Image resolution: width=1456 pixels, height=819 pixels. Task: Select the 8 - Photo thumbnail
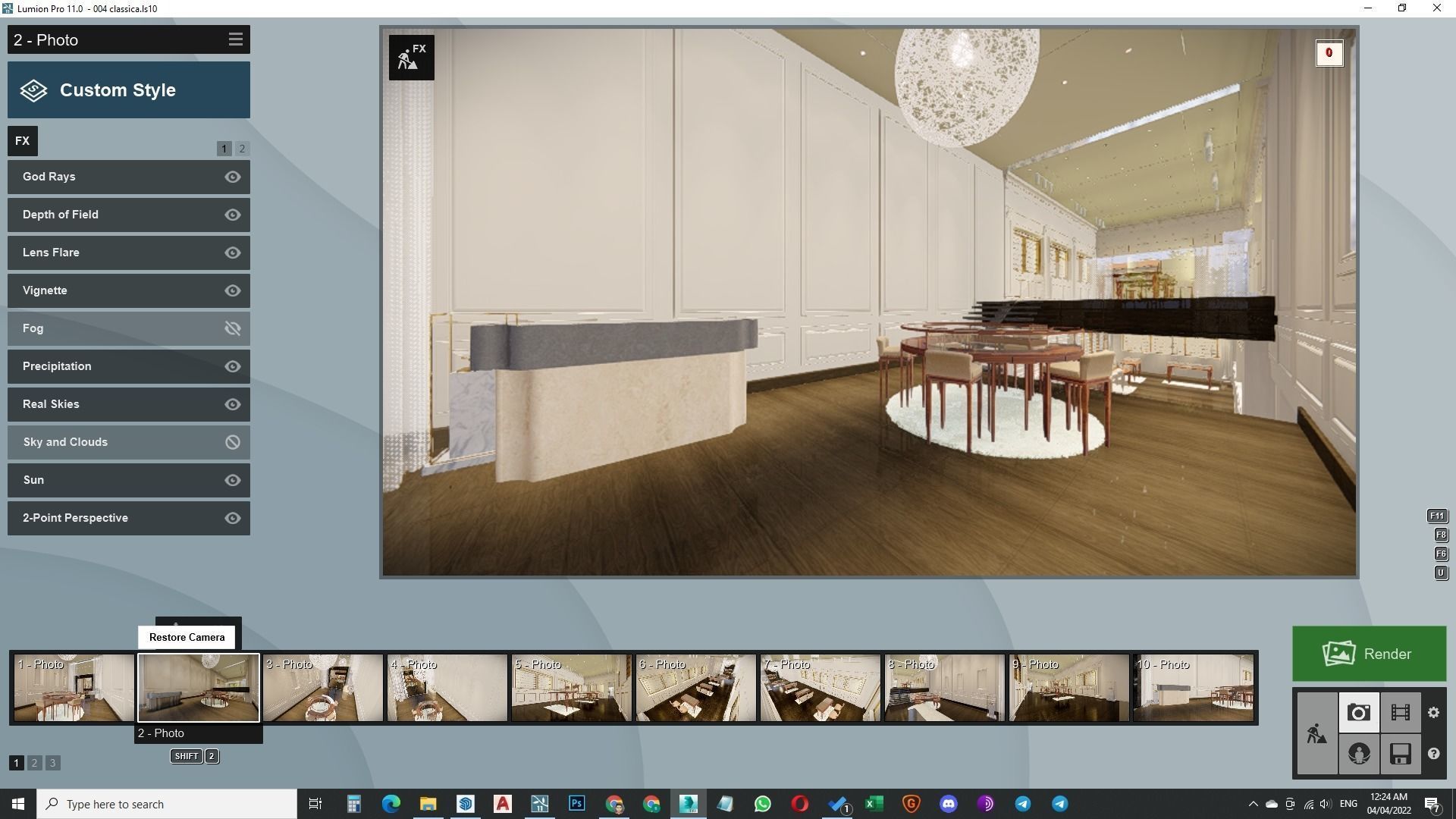click(945, 688)
